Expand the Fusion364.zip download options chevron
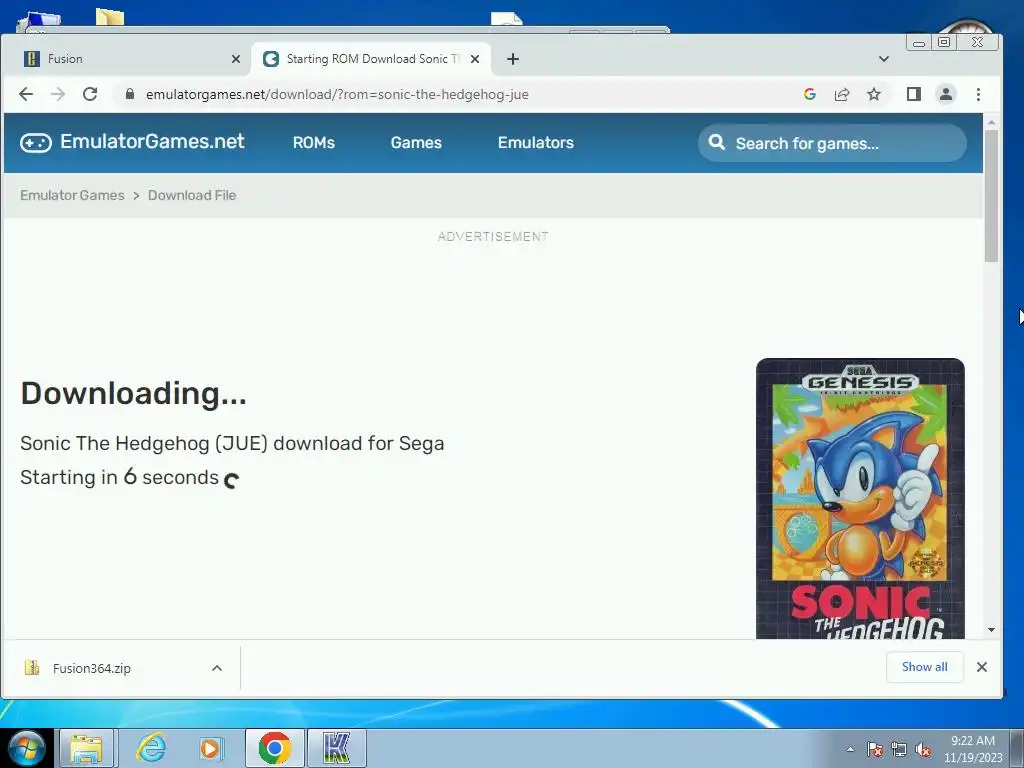This screenshot has height=768, width=1024. coord(217,668)
